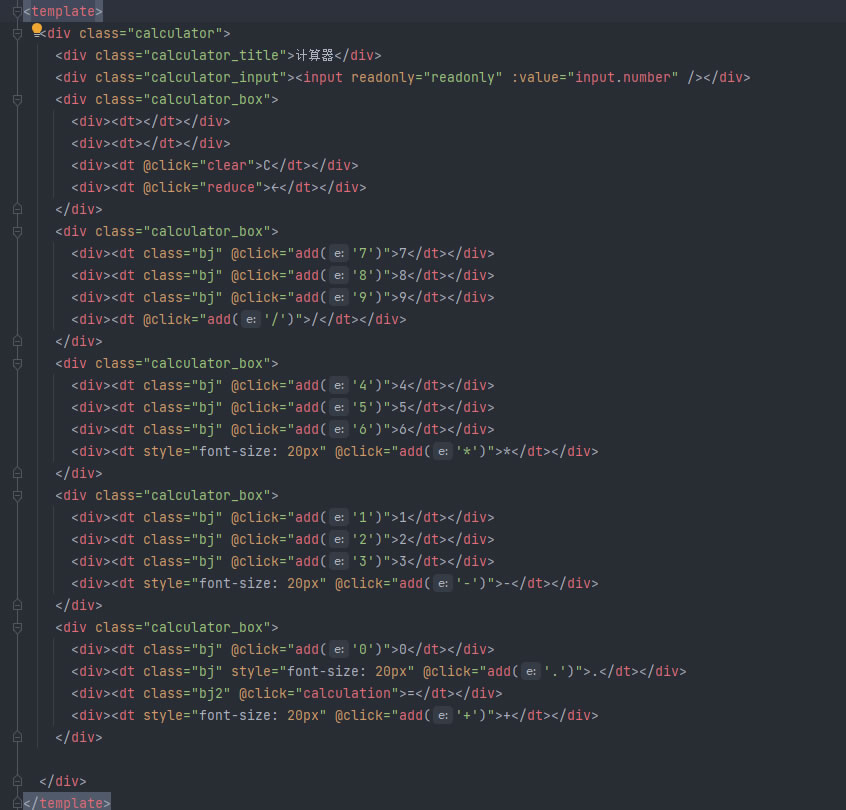The image size is (846, 810).
Task: Click the 计算器 title text
Action: pos(315,56)
